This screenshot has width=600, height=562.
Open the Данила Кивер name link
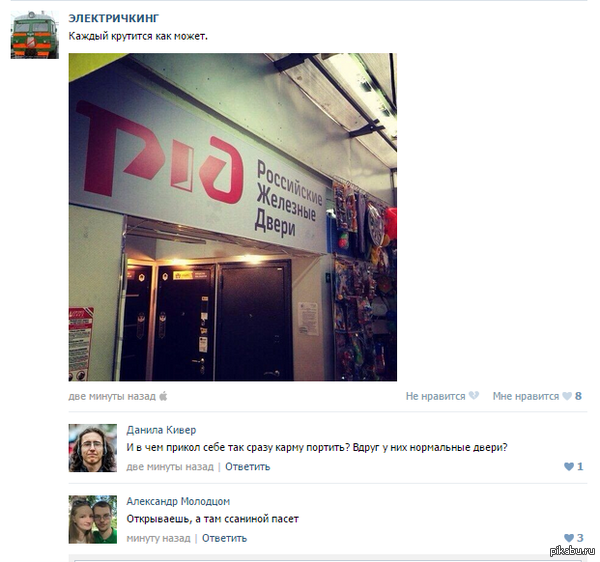pos(161,430)
